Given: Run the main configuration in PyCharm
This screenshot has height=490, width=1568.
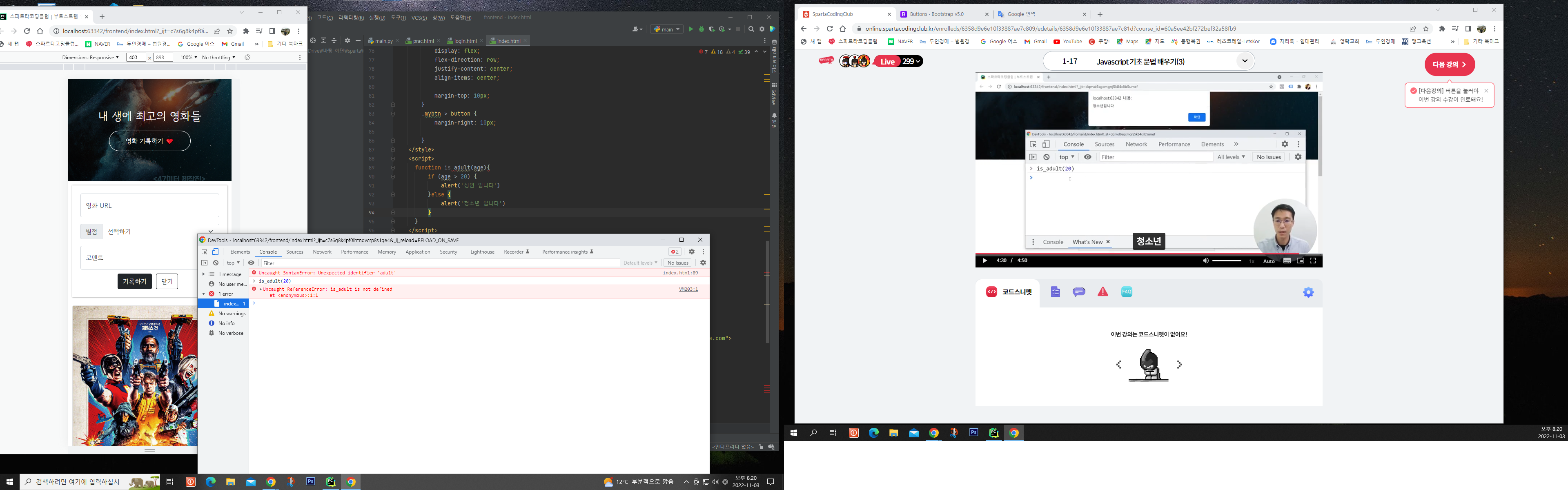Looking at the screenshot, I should point(691,29).
